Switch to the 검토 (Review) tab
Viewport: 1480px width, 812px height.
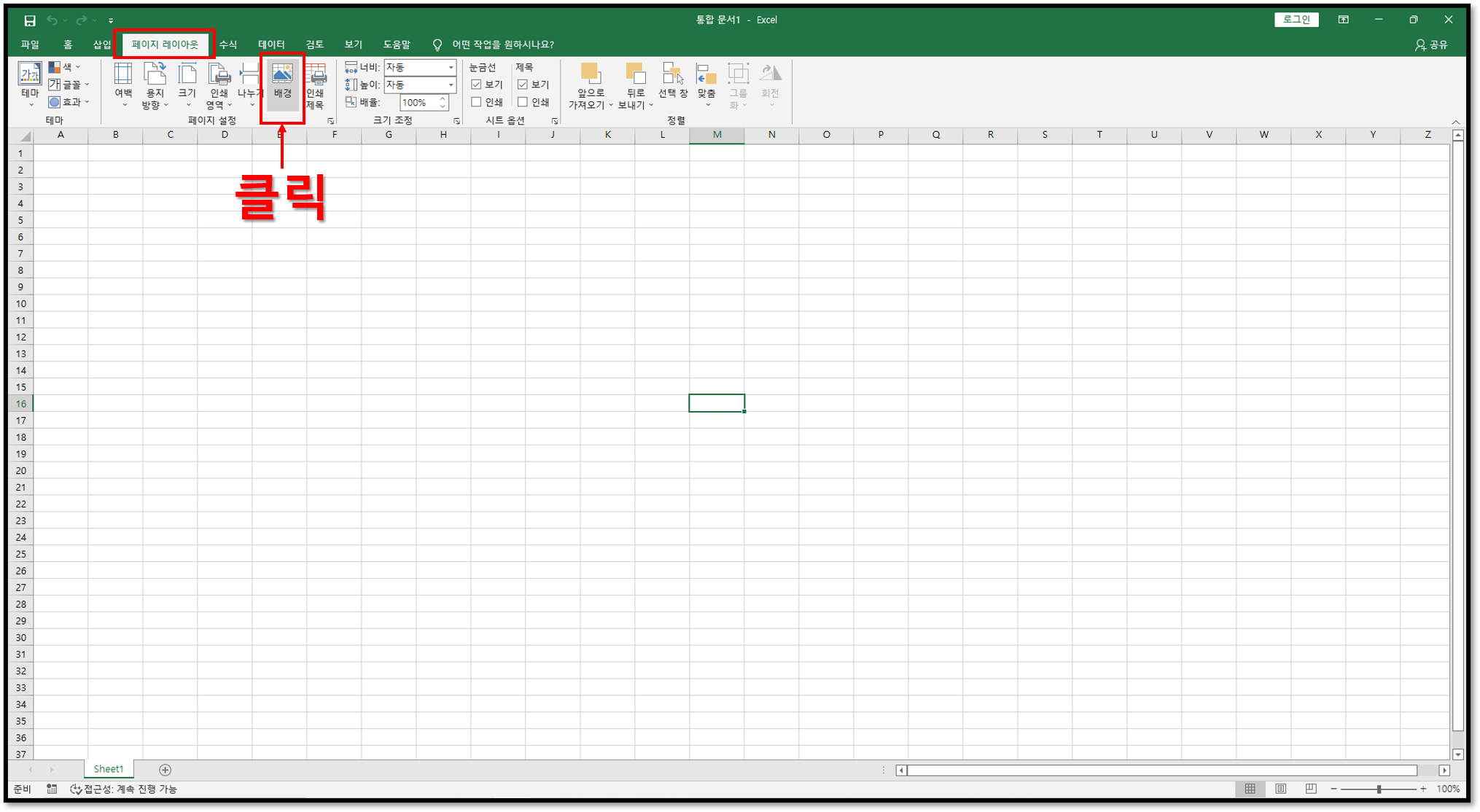(x=315, y=44)
